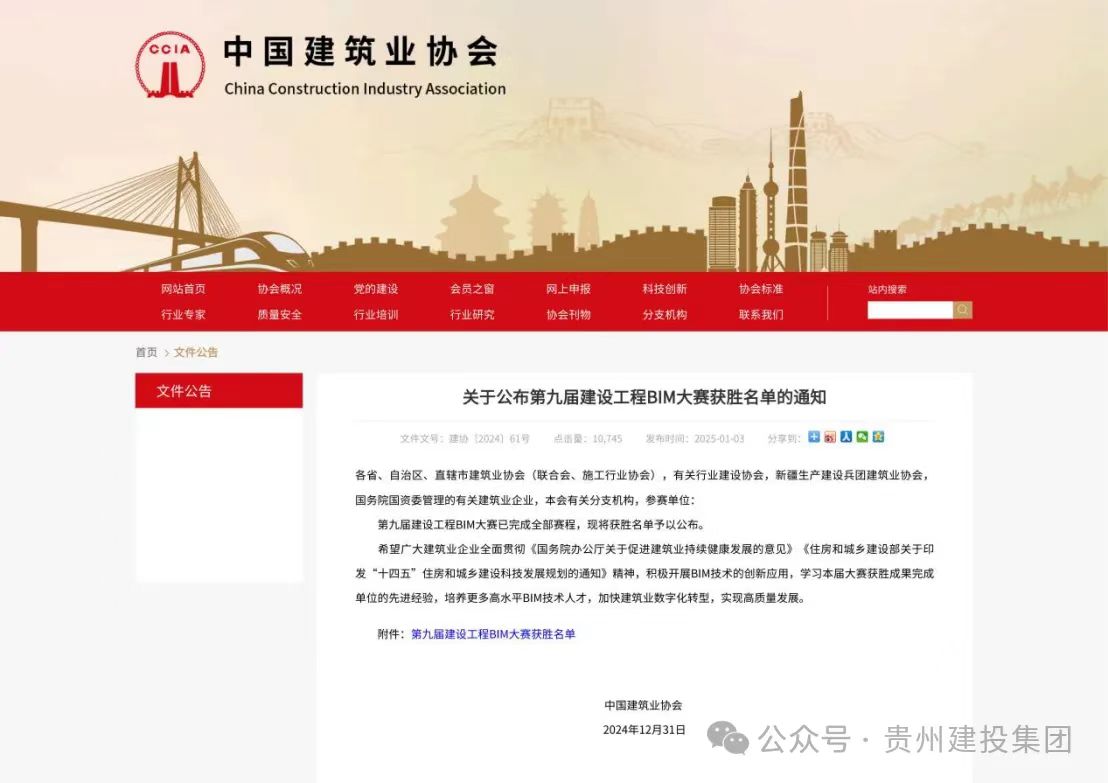
Task: Open the 党的建设 section
Action: [375, 289]
